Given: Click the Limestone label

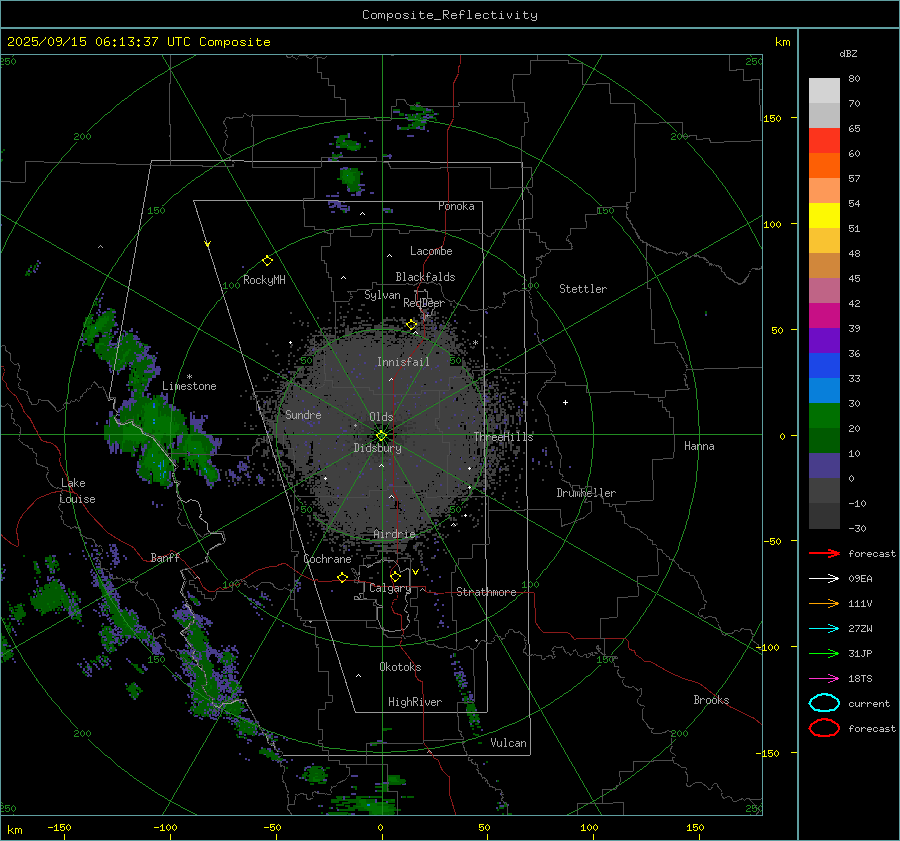Looking at the screenshot, I should click(x=189, y=386).
